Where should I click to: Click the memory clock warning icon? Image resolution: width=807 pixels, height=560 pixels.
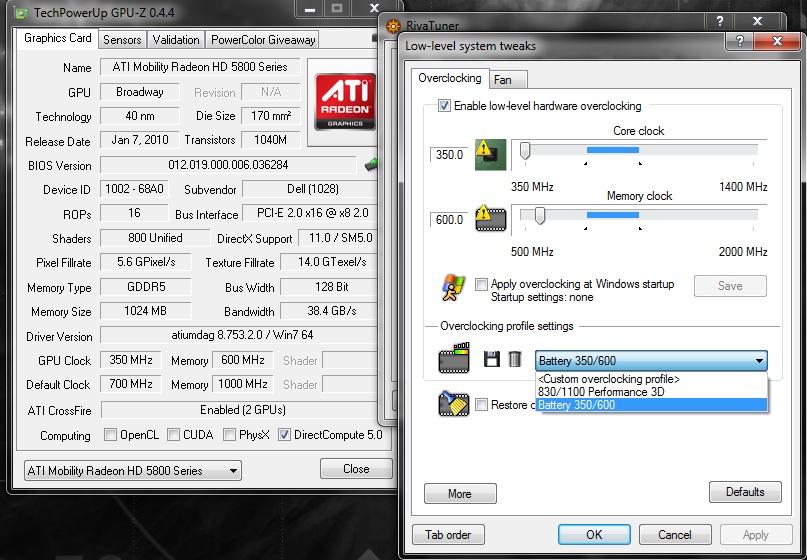point(490,218)
